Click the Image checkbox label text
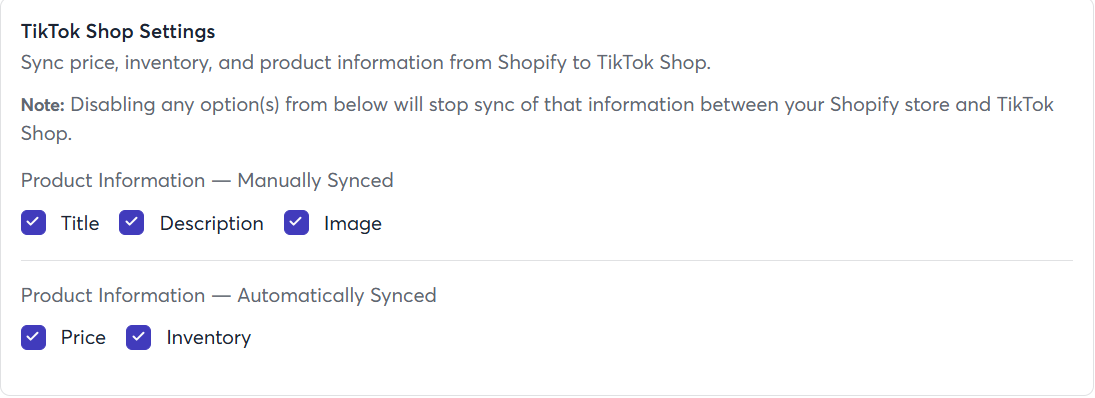1095x398 pixels. pyautogui.click(x=353, y=223)
